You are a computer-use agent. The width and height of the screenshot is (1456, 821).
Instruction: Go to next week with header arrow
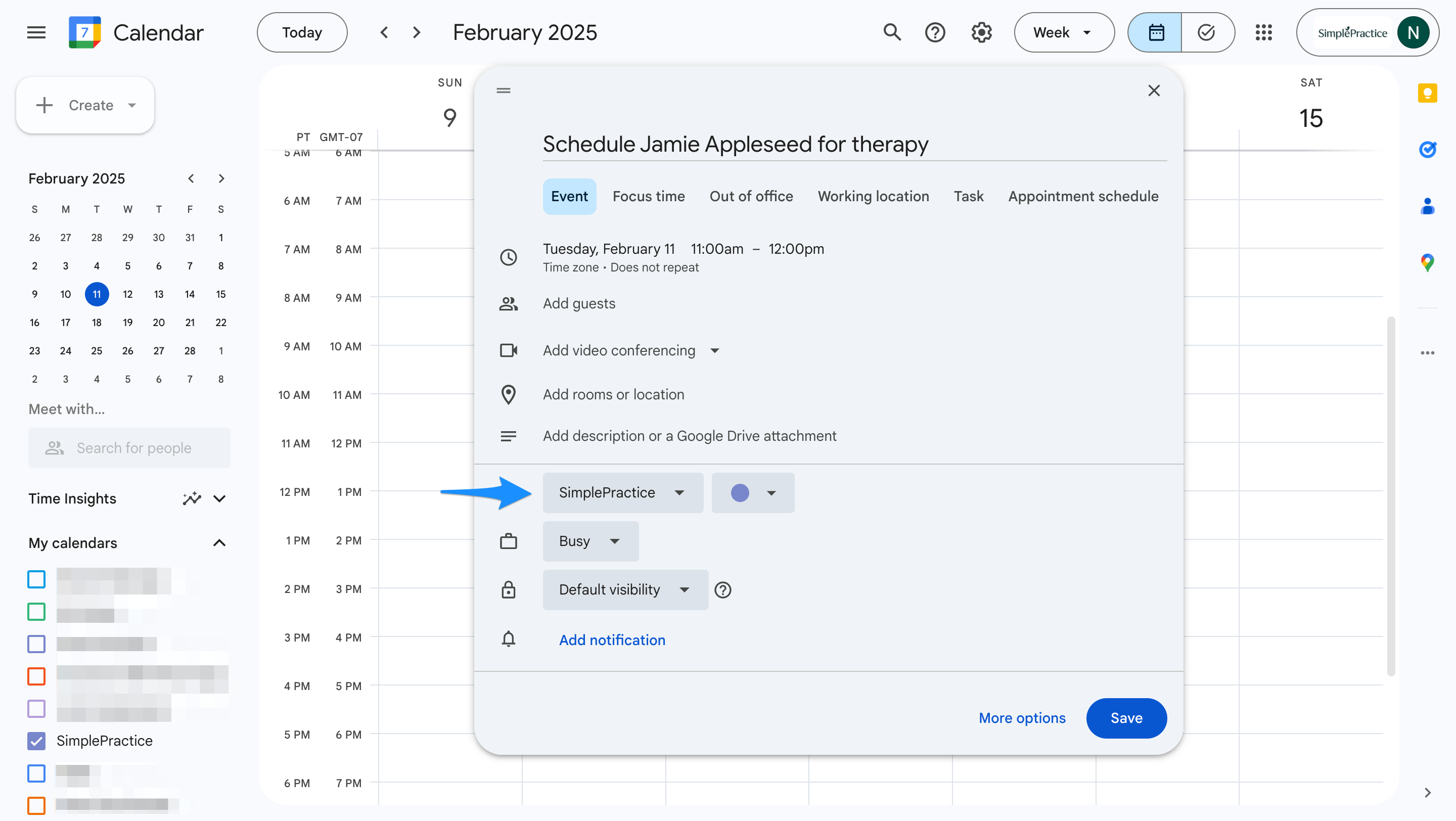(417, 32)
